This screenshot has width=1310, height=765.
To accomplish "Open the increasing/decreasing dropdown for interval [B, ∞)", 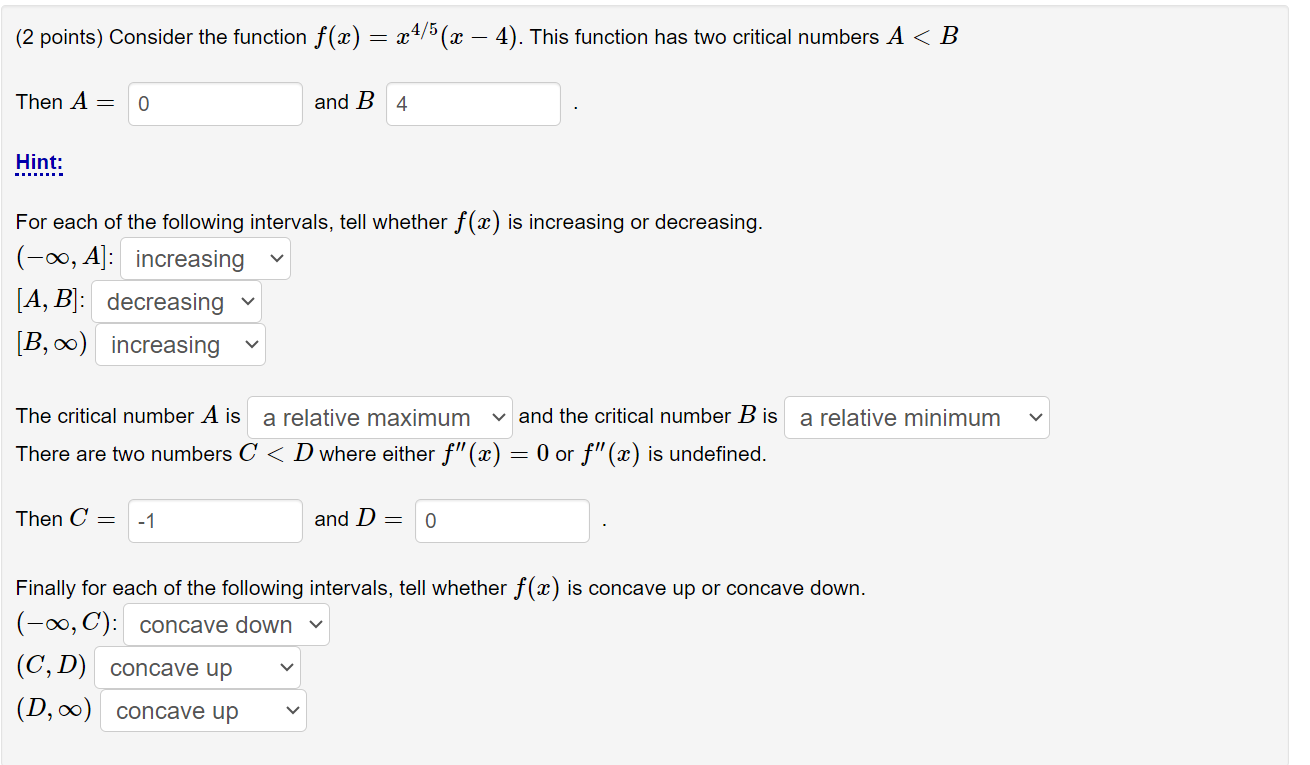I will point(180,344).
